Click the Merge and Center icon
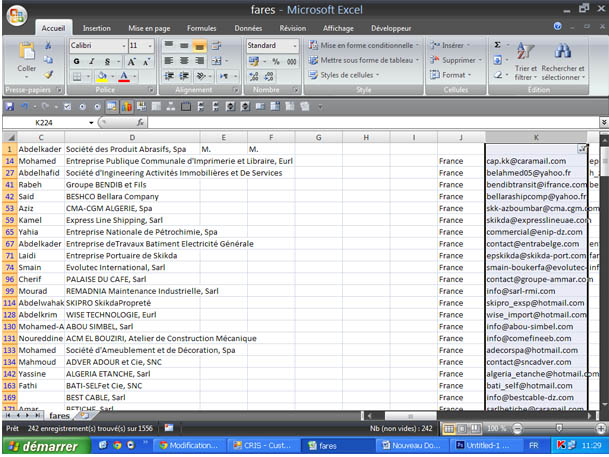Viewport: 609px width, 457px height. (216, 61)
